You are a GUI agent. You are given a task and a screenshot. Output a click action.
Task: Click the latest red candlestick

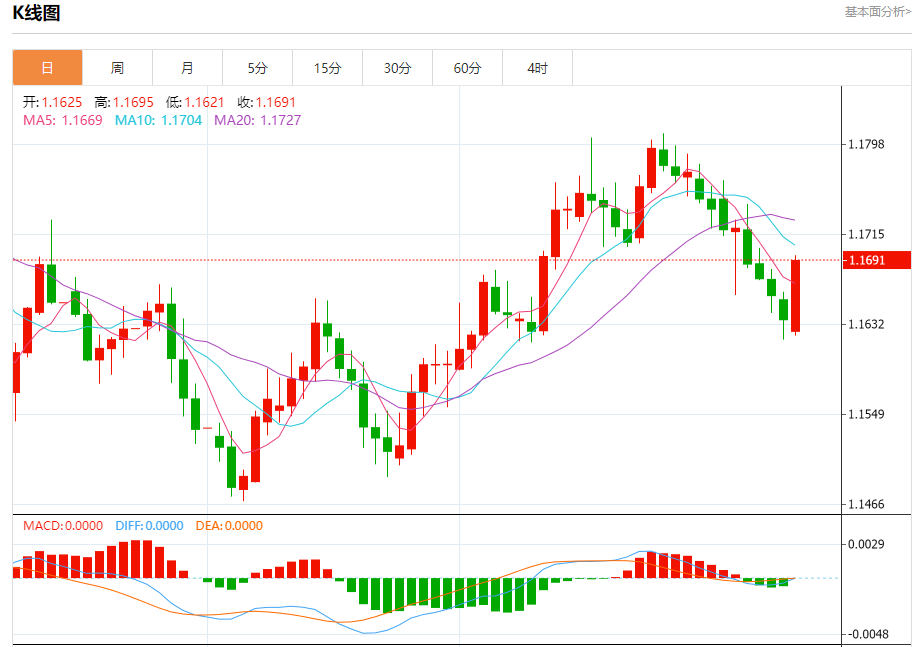(x=795, y=296)
